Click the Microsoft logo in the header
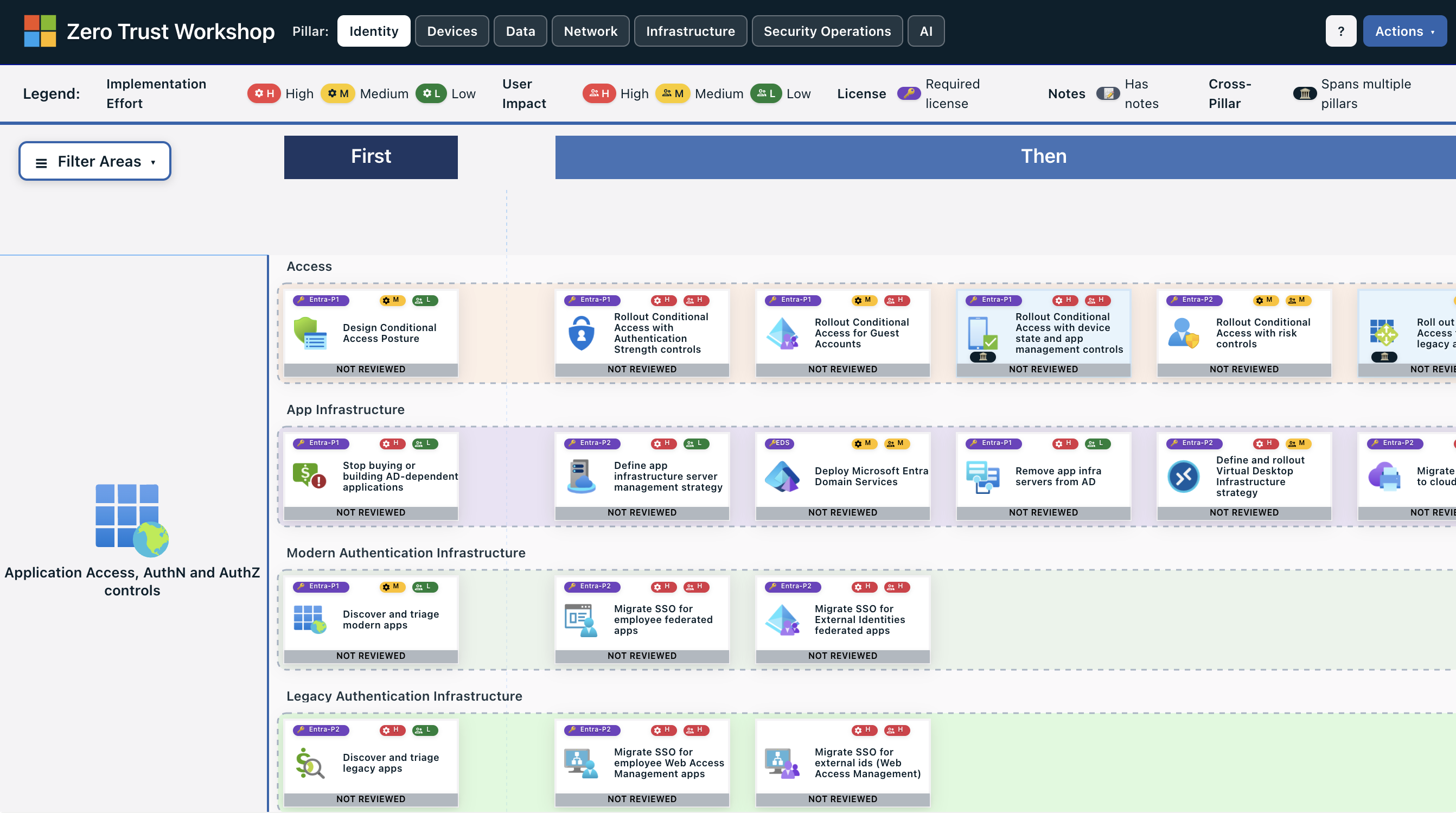Image resolution: width=1456 pixels, height=813 pixels. pyautogui.click(x=40, y=30)
